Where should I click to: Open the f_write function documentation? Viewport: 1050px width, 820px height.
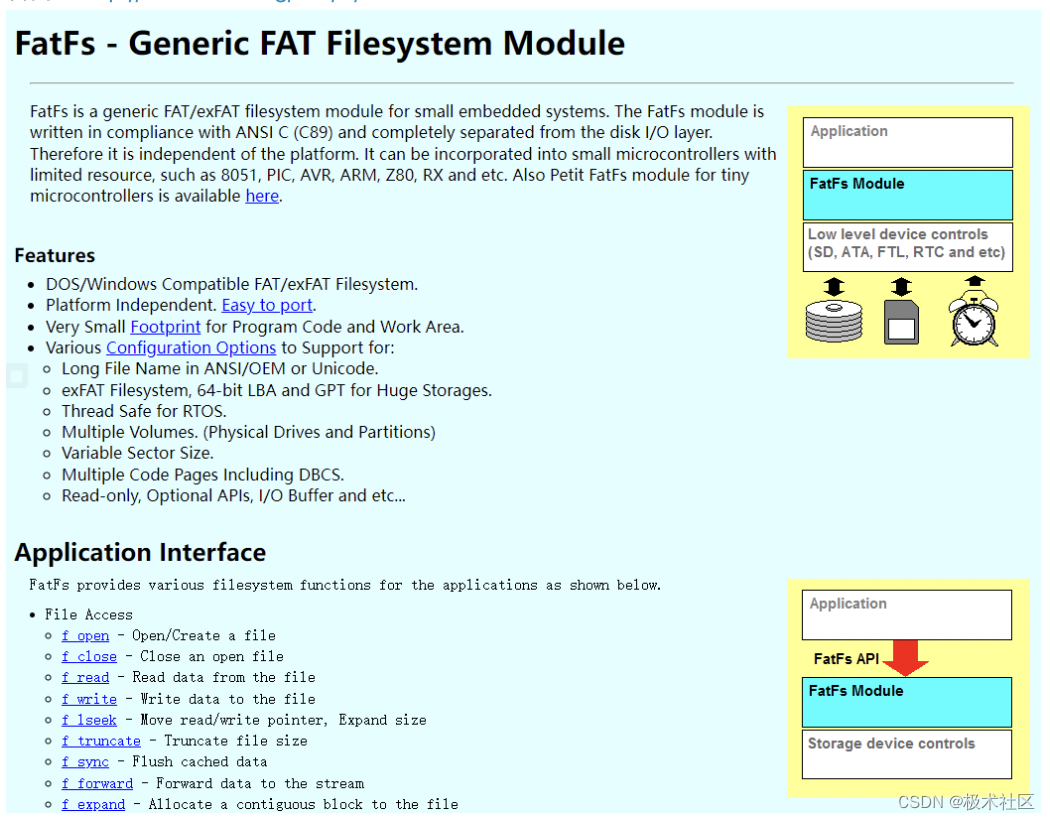click(x=89, y=699)
